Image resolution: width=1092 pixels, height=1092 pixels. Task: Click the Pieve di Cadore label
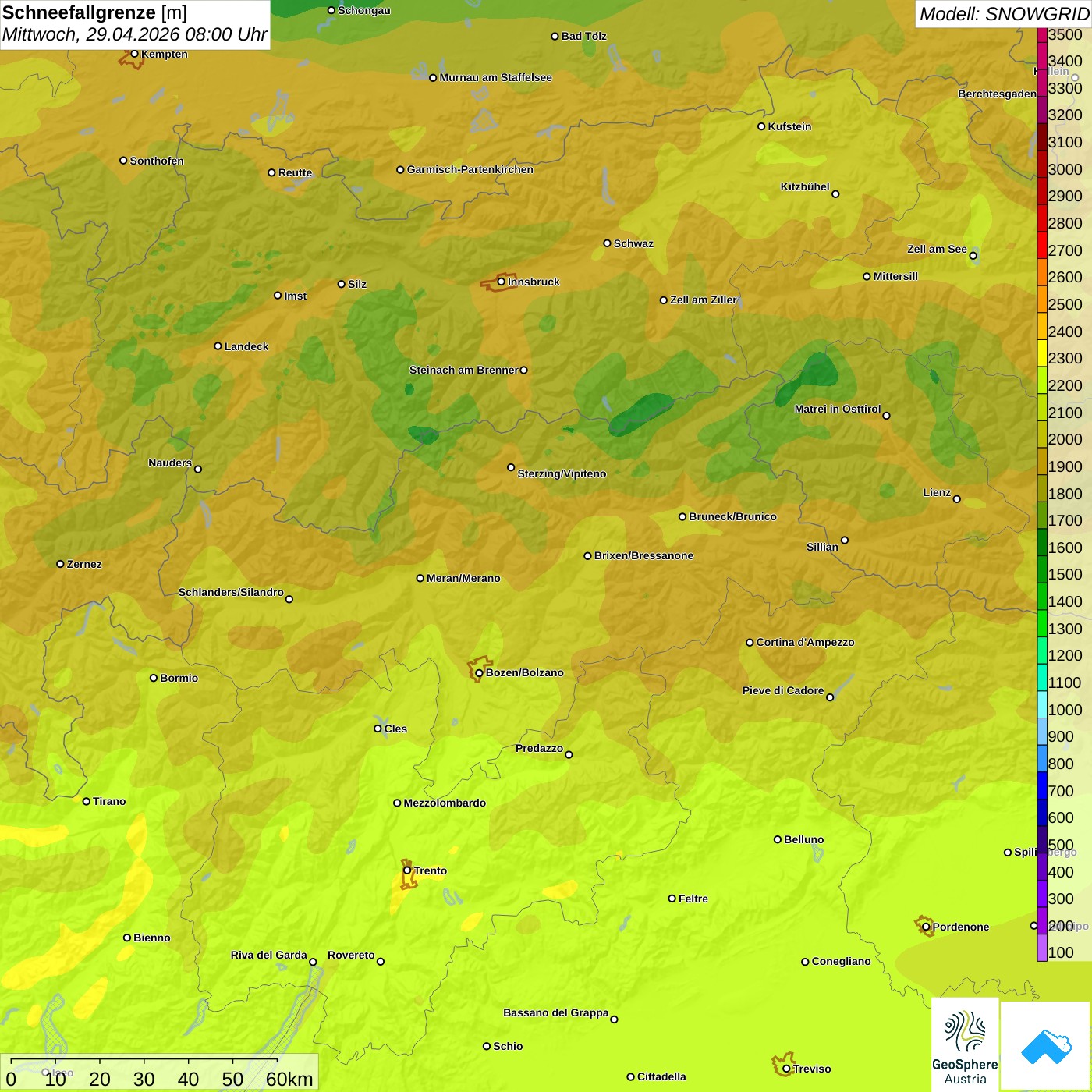(783, 690)
